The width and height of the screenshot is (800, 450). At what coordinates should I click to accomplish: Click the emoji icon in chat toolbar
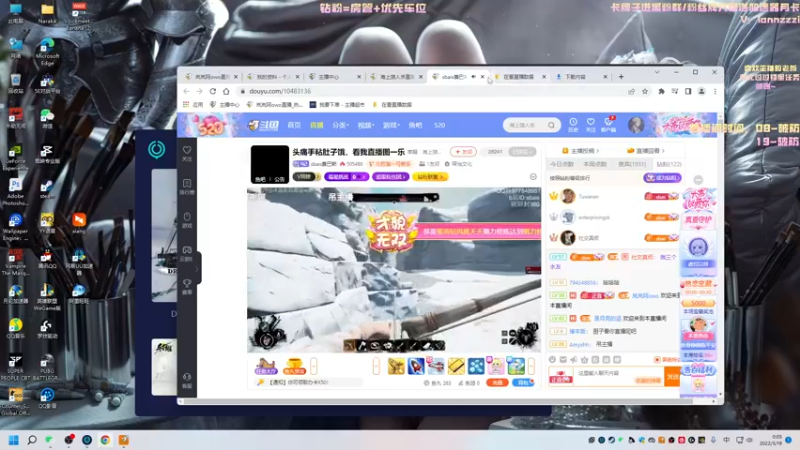[553, 360]
